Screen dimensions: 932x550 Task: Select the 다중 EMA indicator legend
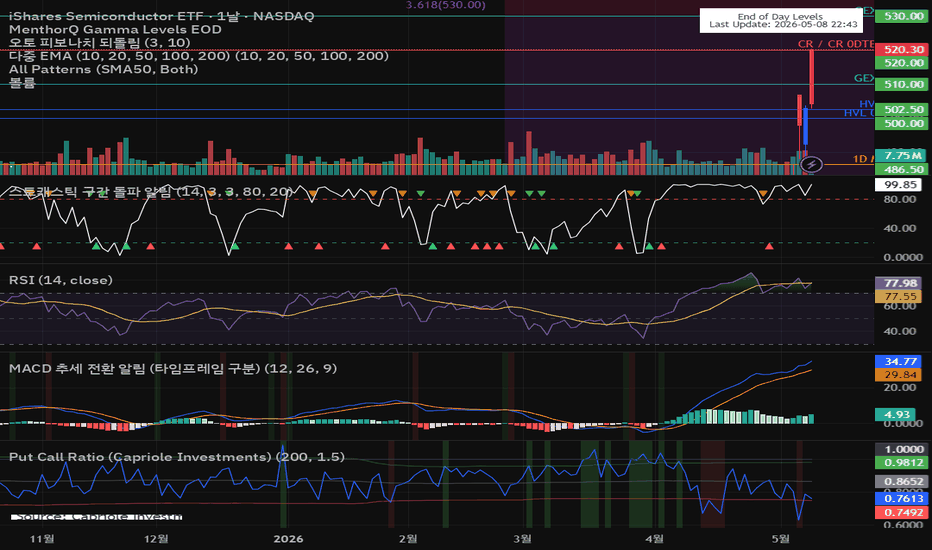199,56
